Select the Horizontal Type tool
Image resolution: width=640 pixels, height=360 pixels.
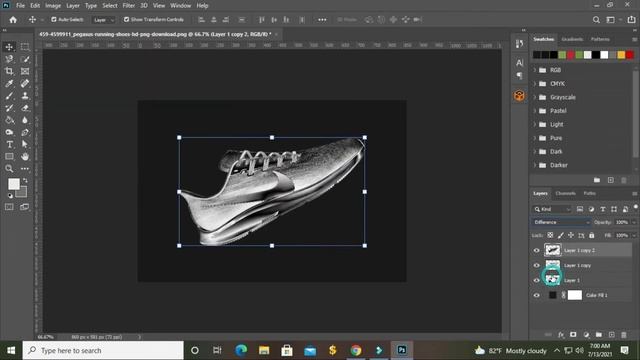coord(9,144)
